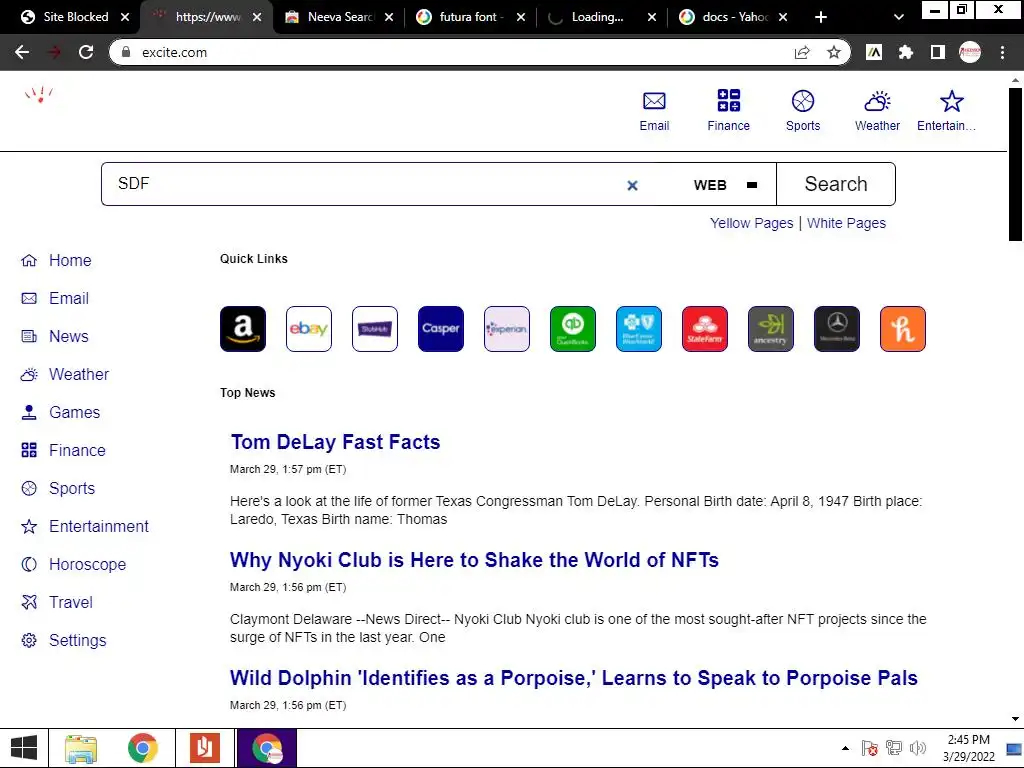Open the Wild Dolphin Porpoise article
This screenshot has height=768, width=1024.
click(x=573, y=679)
